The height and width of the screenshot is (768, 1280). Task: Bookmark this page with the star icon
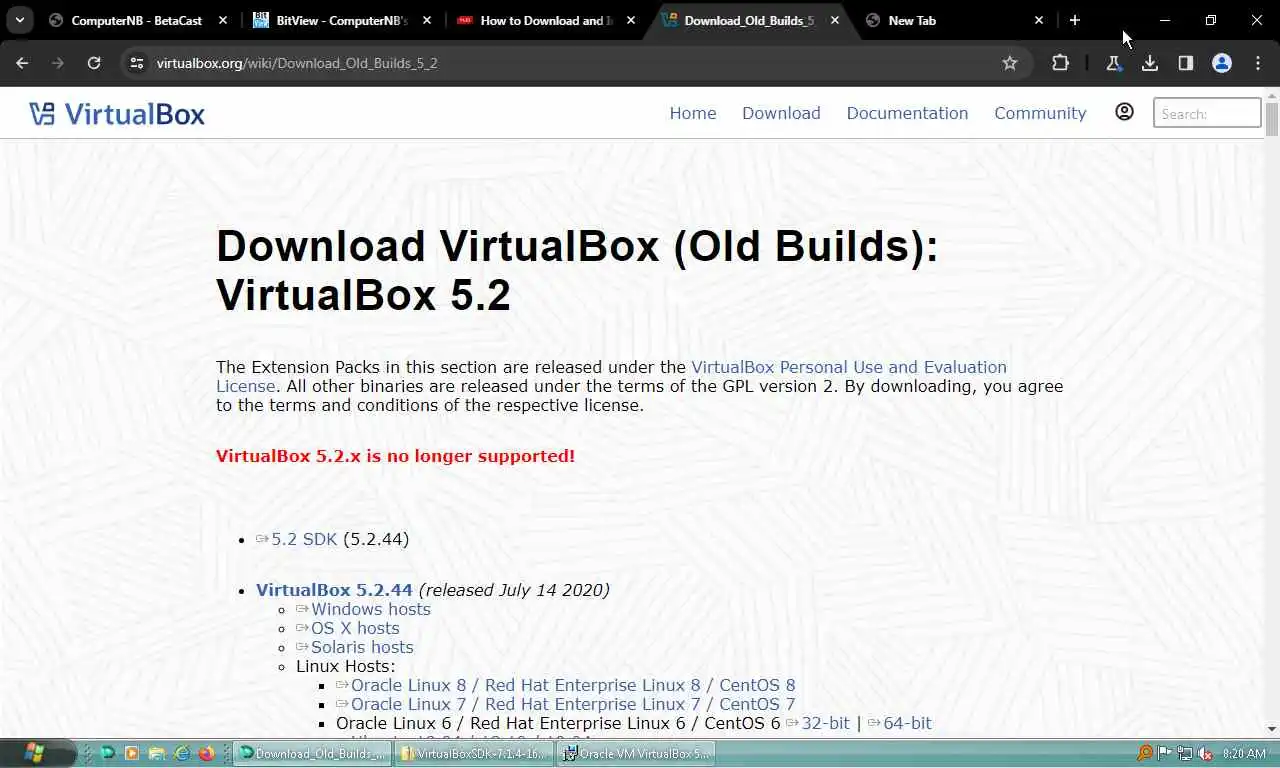point(1010,63)
